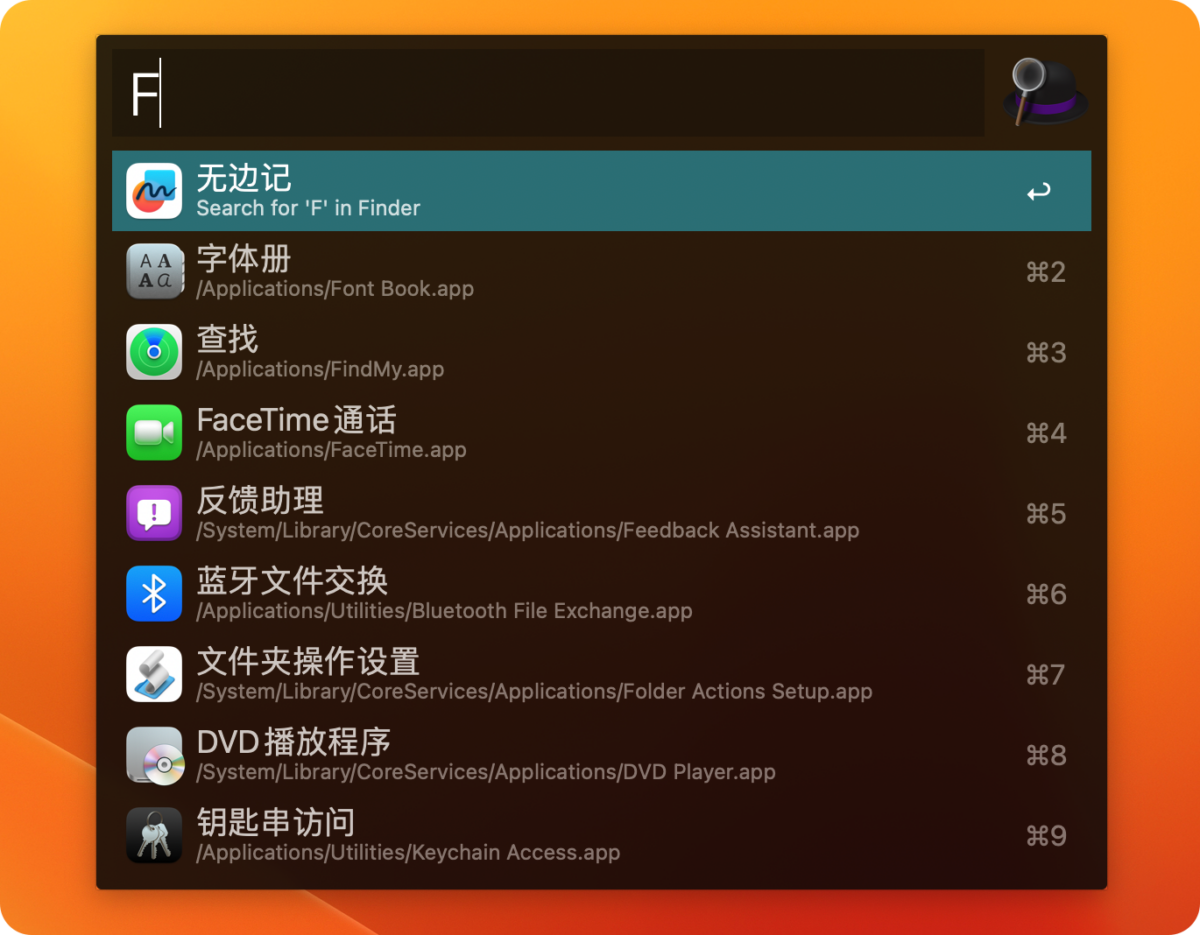The image size is (1200, 935).
Task: Click the ⌘9 shortcut label
Action: point(1046,835)
